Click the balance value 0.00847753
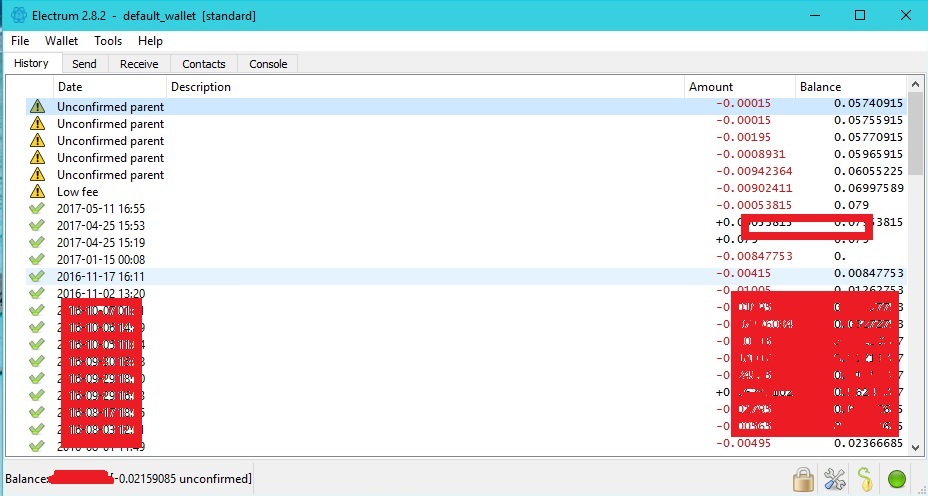928x496 pixels. click(x=869, y=273)
